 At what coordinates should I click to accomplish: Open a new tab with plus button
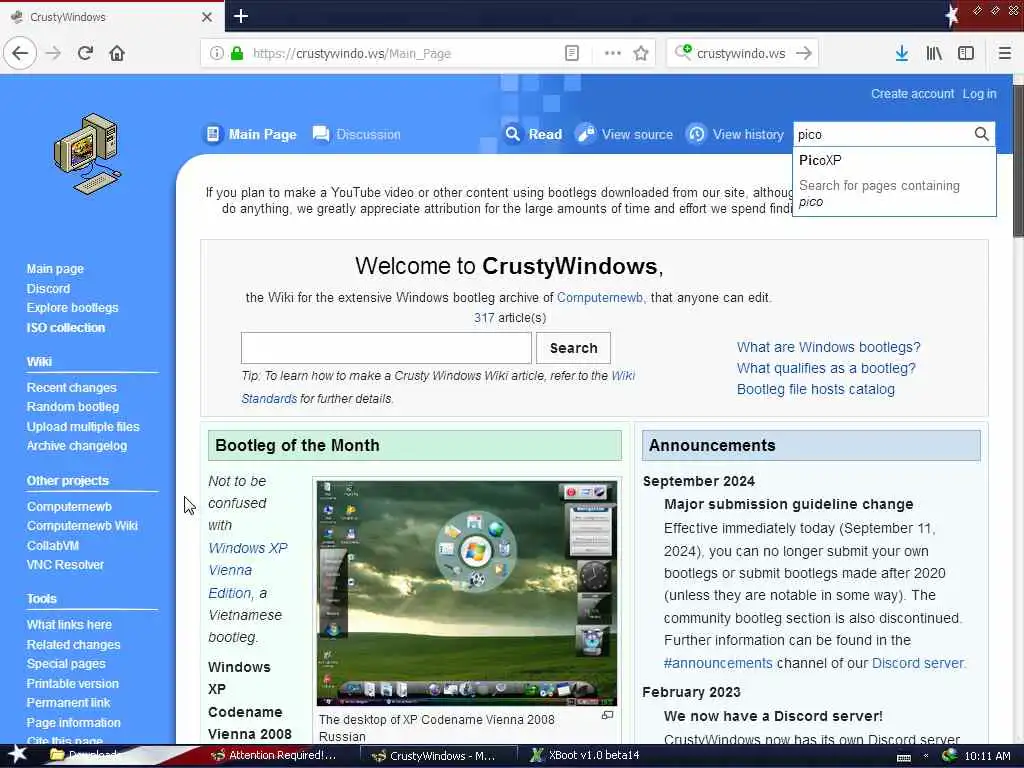[x=240, y=16]
